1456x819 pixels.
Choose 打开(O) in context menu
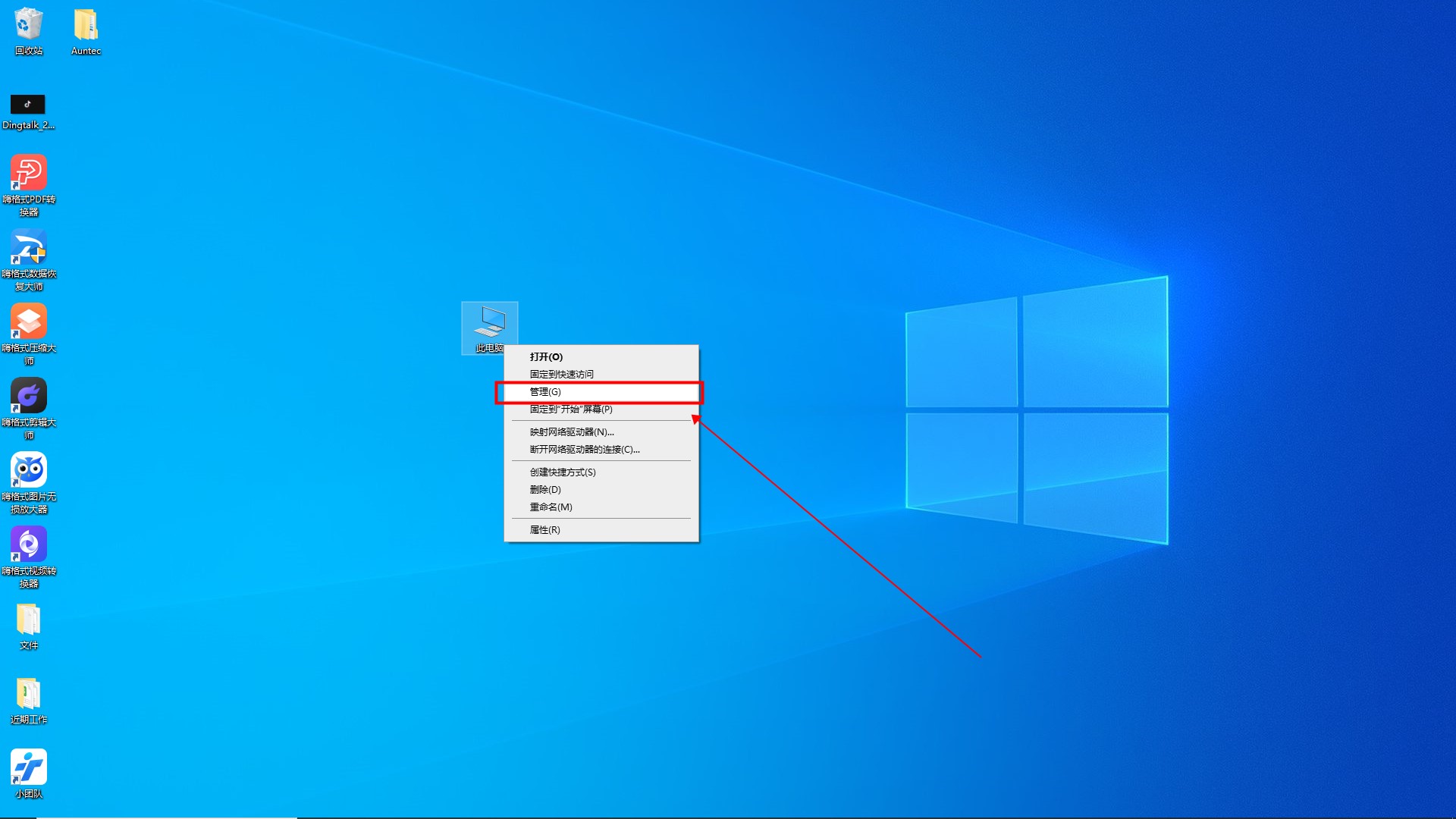[x=601, y=356]
